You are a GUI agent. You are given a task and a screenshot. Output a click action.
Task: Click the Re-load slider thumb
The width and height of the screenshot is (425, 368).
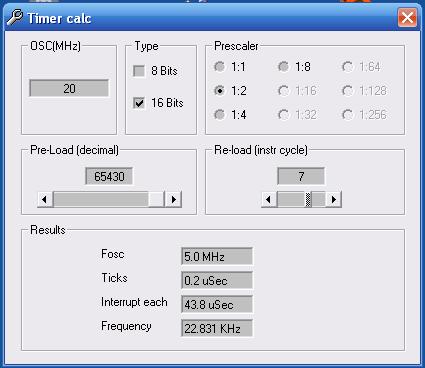click(308, 199)
